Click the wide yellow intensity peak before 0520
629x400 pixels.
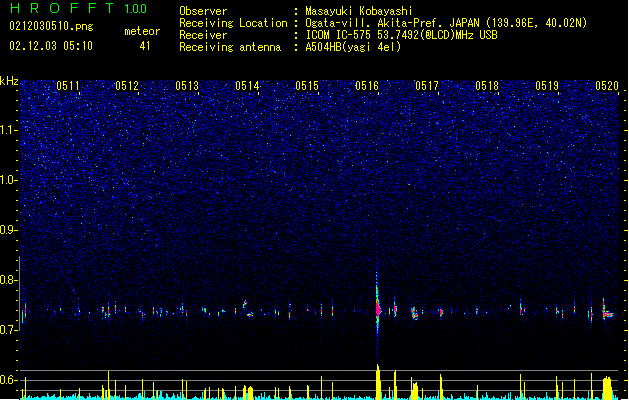(x=608, y=388)
